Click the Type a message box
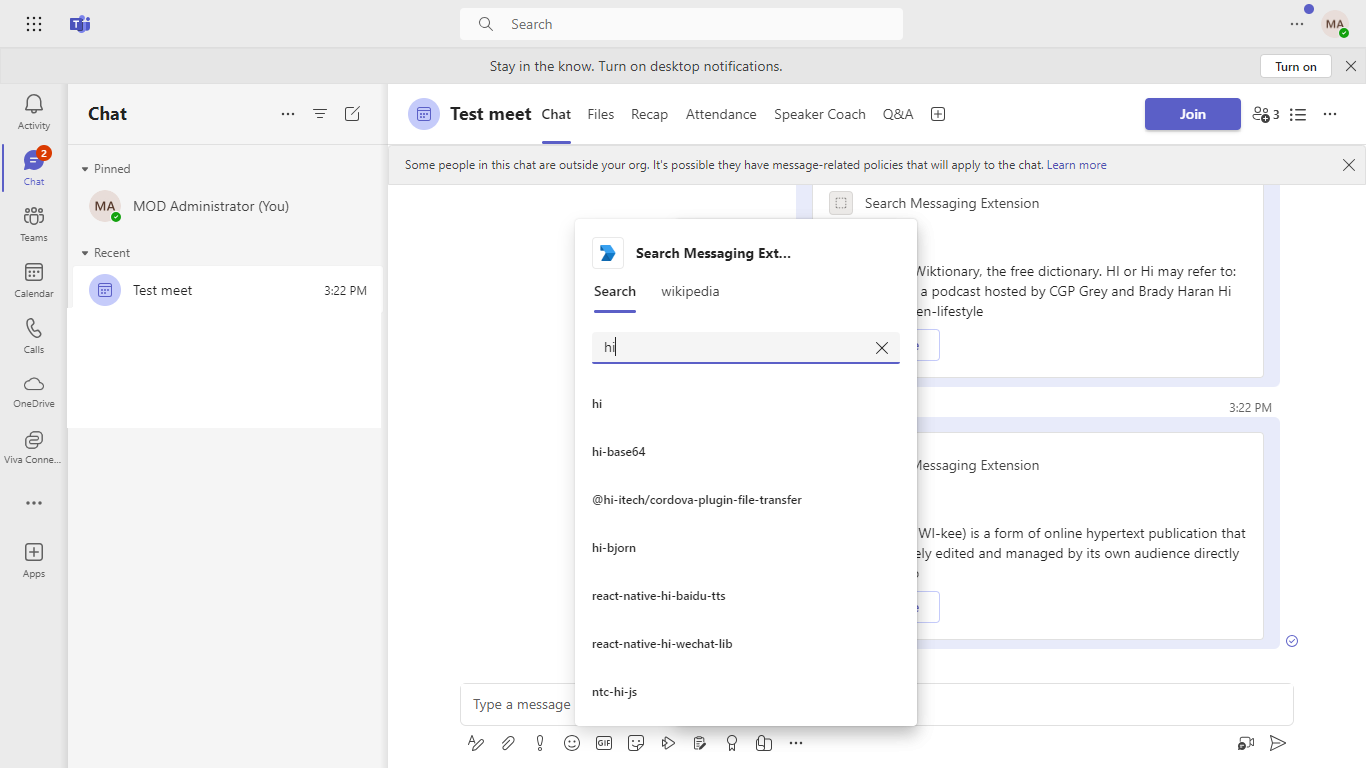The height and width of the screenshot is (768, 1366). (x=876, y=704)
